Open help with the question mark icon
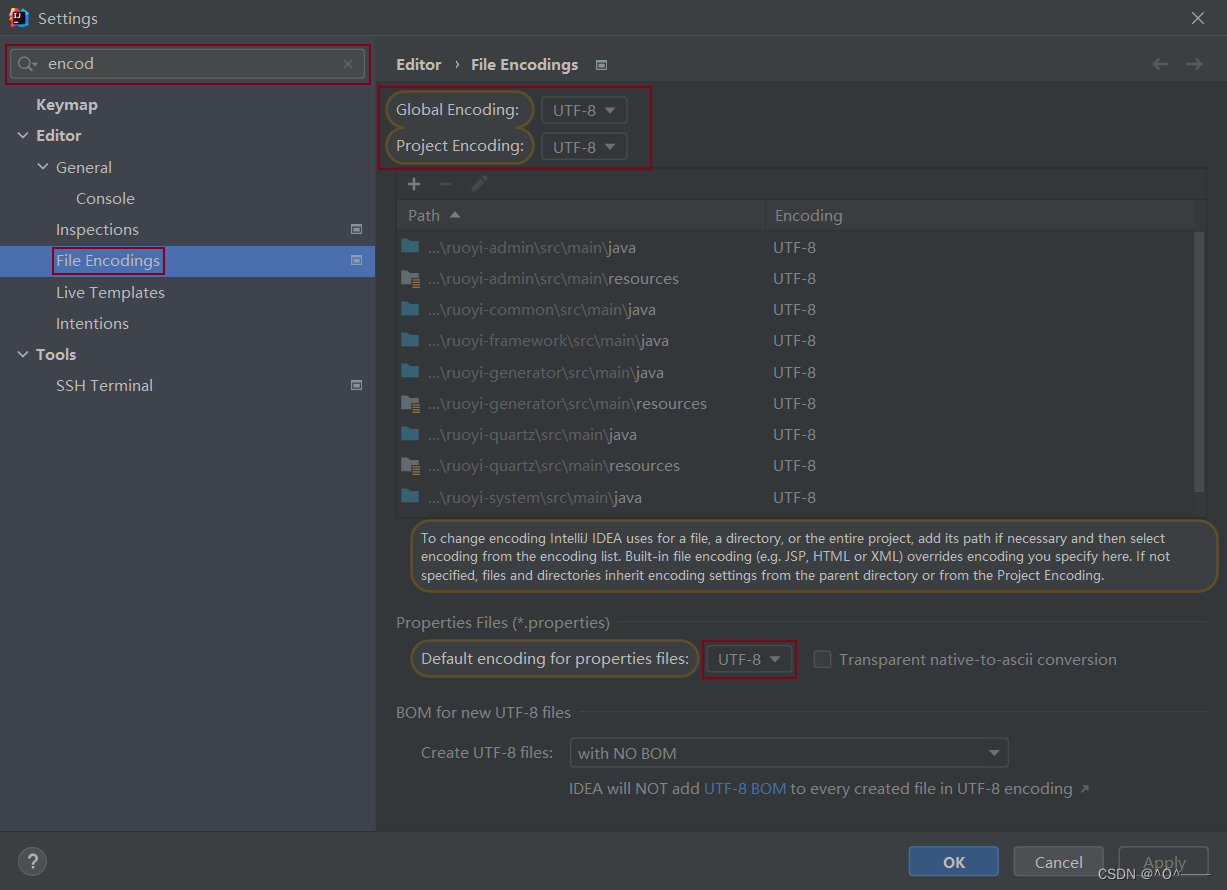The width and height of the screenshot is (1227, 890). [32, 861]
